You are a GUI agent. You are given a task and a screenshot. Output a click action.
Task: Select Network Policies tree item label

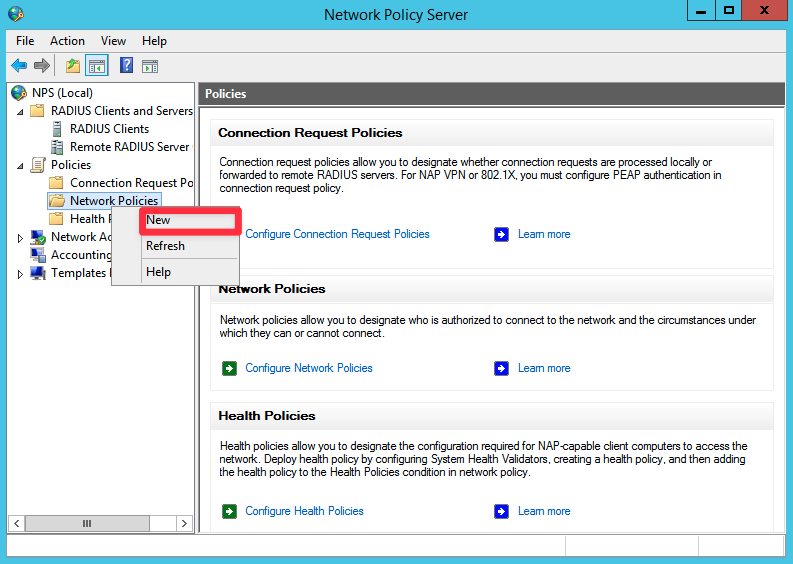pos(114,201)
